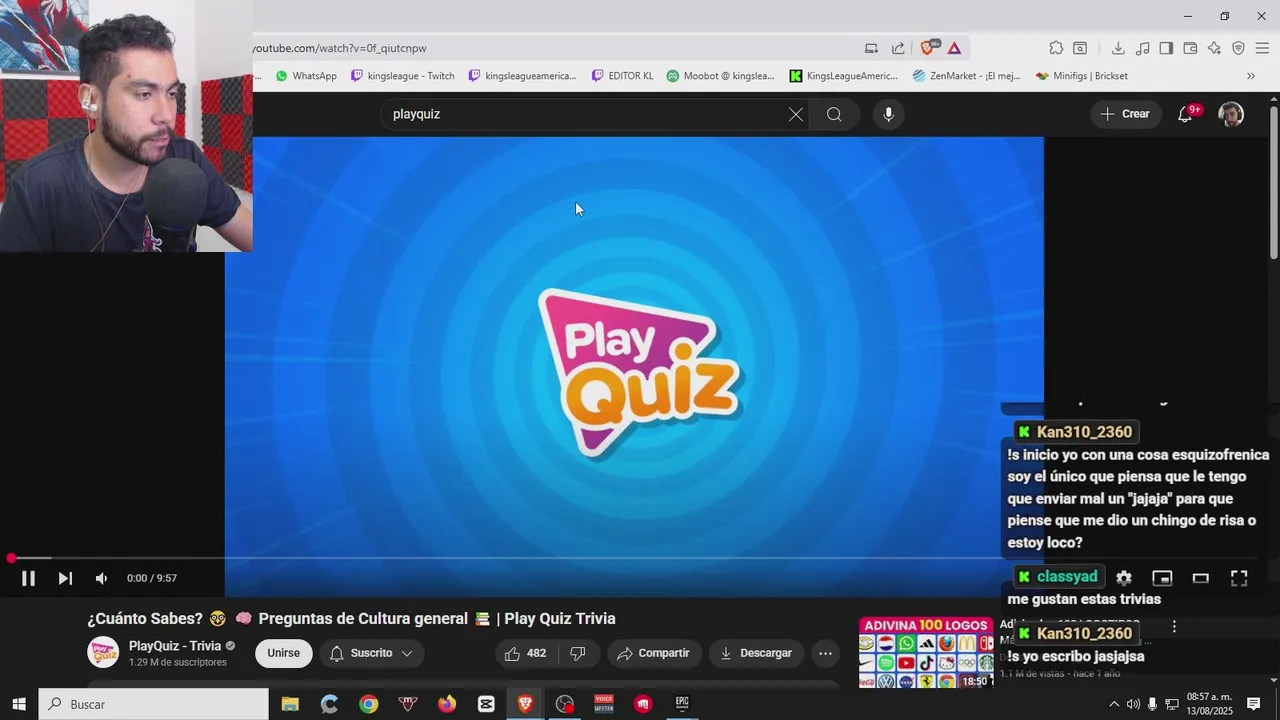The image size is (1280, 720).
Task: Open OBS Studio from taskbar
Action: tap(565, 704)
